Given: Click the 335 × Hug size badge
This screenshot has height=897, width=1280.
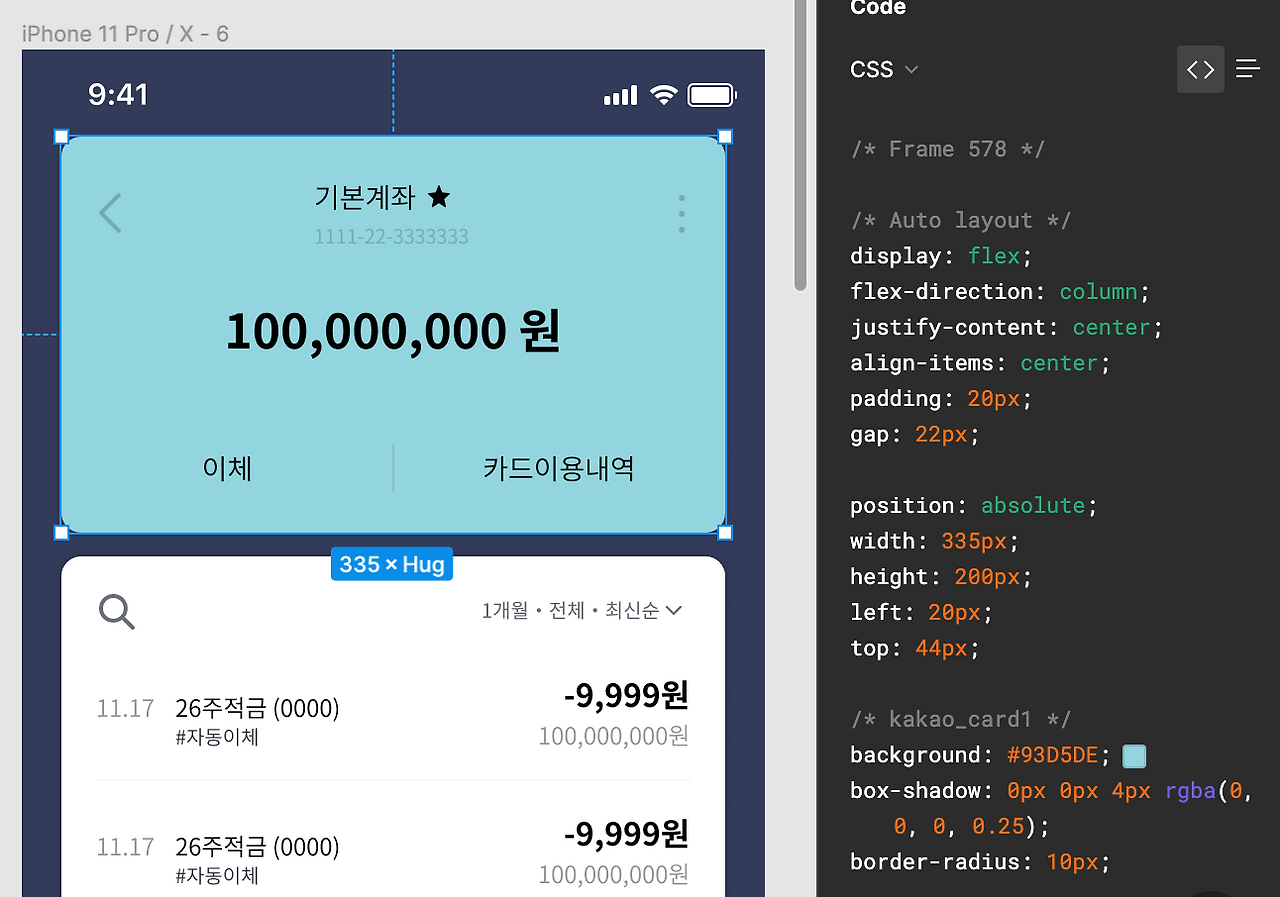Looking at the screenshot, I should pos(391,564).
